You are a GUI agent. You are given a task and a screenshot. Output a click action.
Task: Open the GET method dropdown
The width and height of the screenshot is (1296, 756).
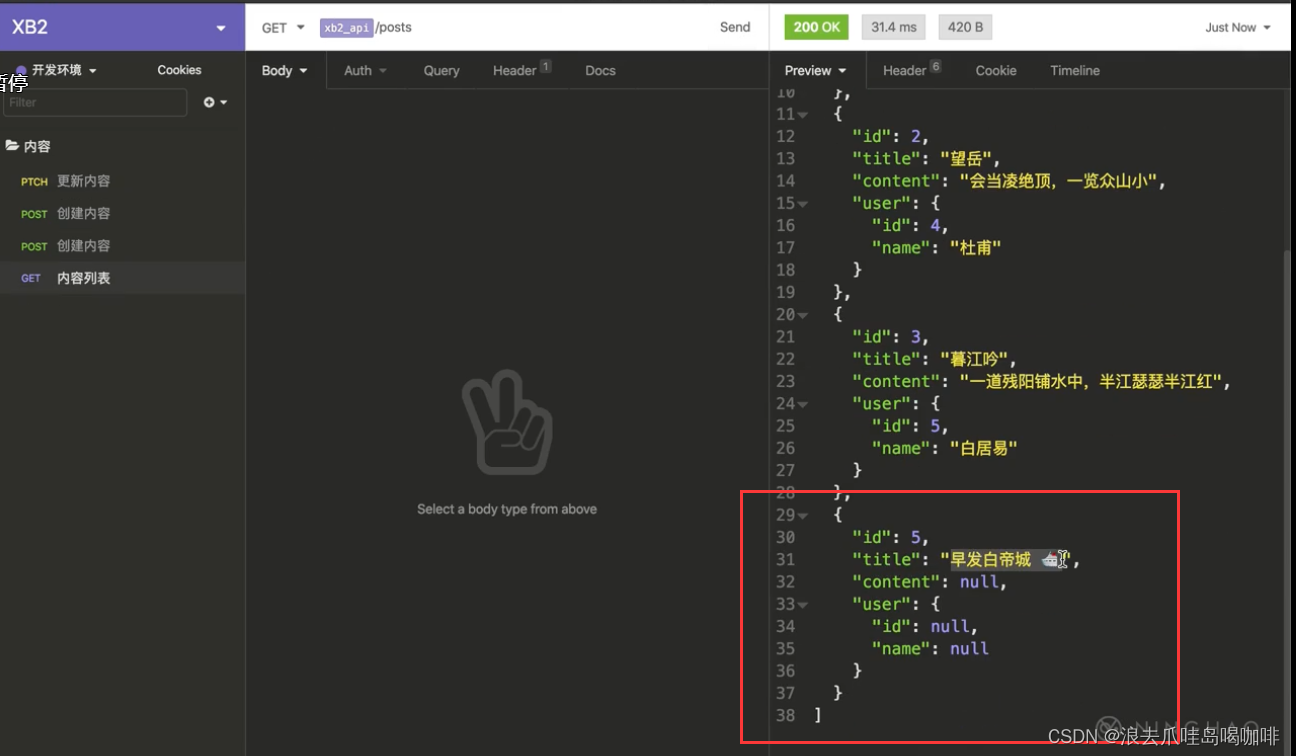pyautogui.click(x=283, y=28)
